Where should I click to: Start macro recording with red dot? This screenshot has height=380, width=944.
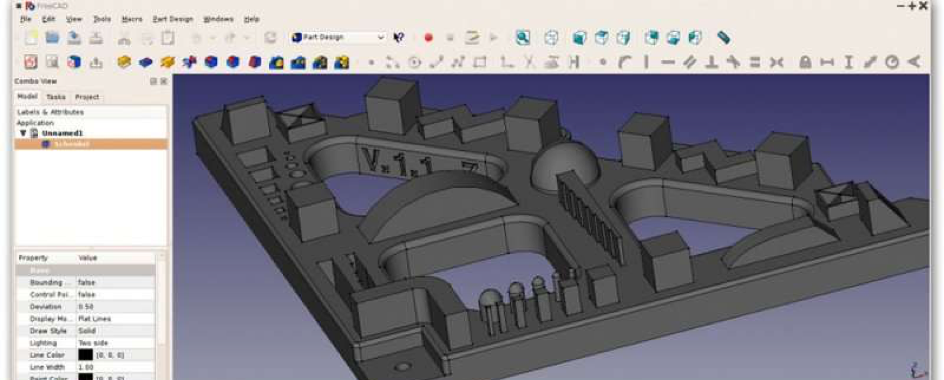428,37
